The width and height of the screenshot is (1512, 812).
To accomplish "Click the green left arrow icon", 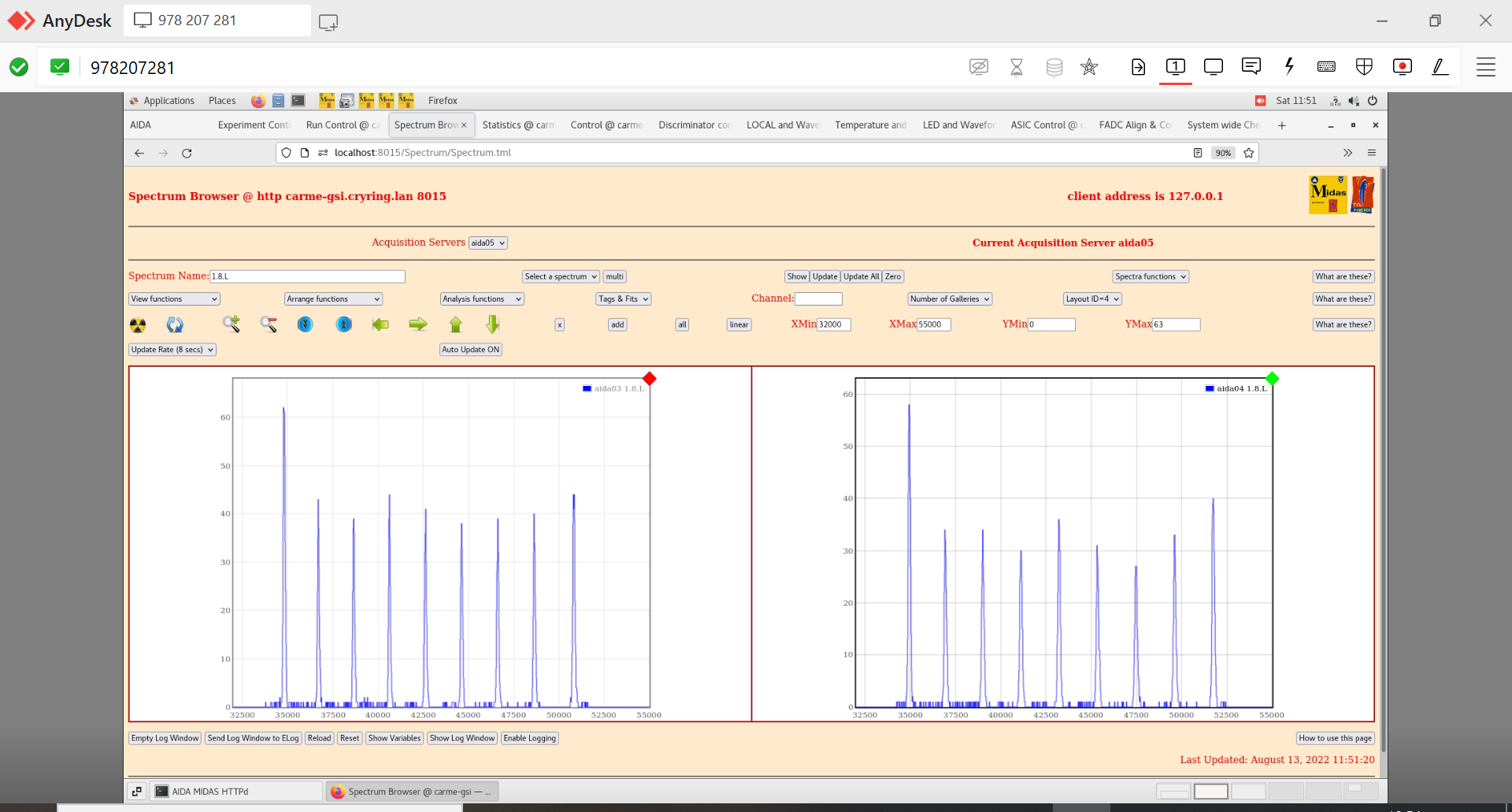I will 380,324.
